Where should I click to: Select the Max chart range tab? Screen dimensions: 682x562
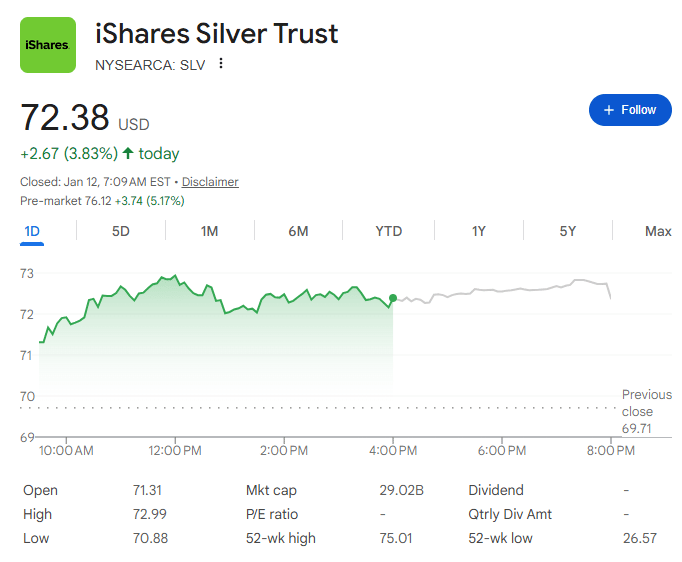[657, 231]
